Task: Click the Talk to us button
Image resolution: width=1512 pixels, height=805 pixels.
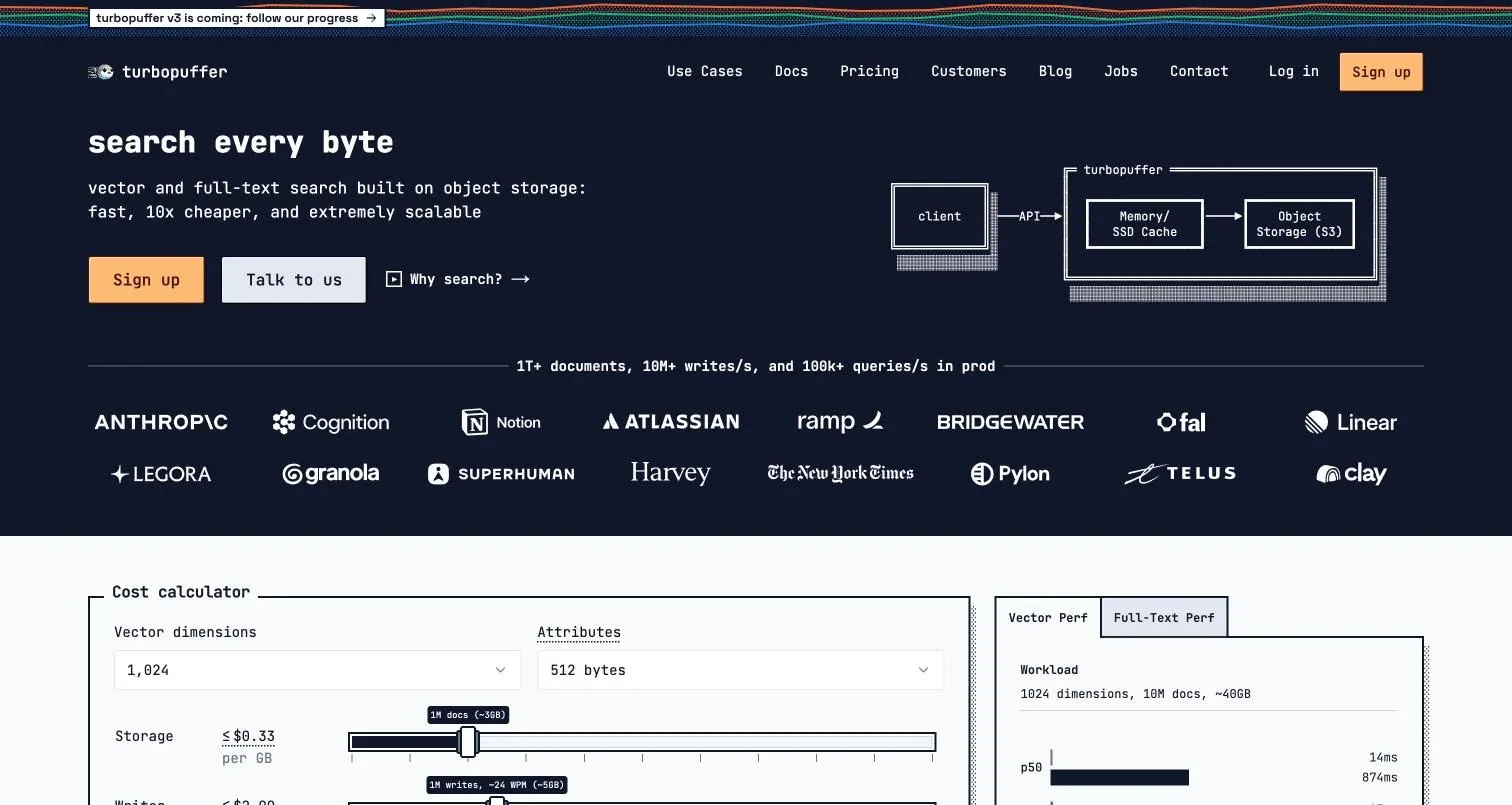Action: (294, 279)
